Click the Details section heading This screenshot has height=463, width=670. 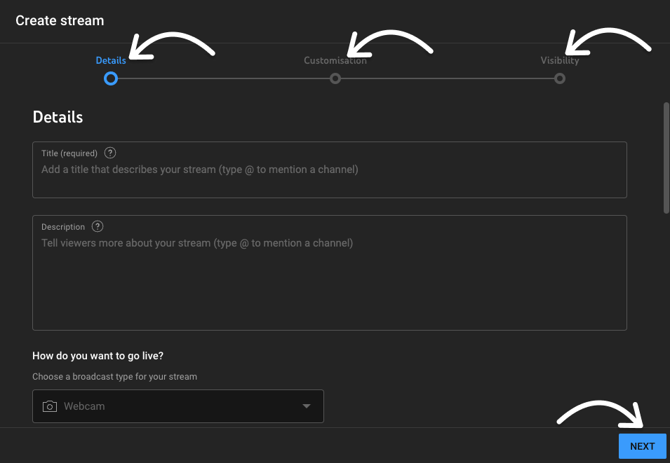click(x=58, y=117)
